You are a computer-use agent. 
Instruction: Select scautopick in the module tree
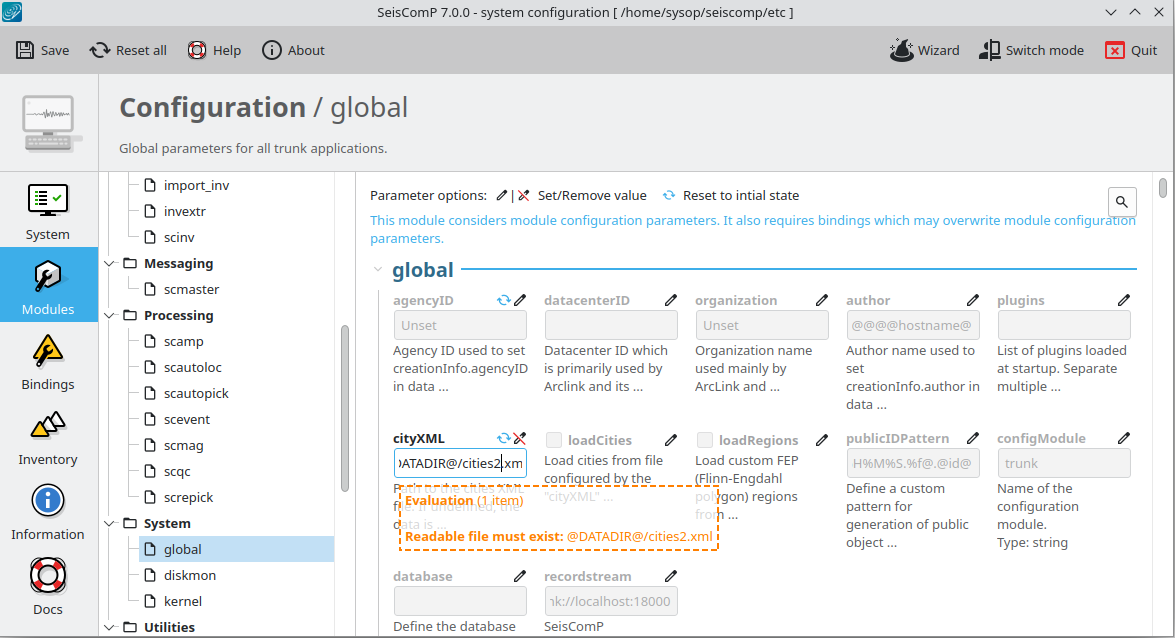point(196,393)
